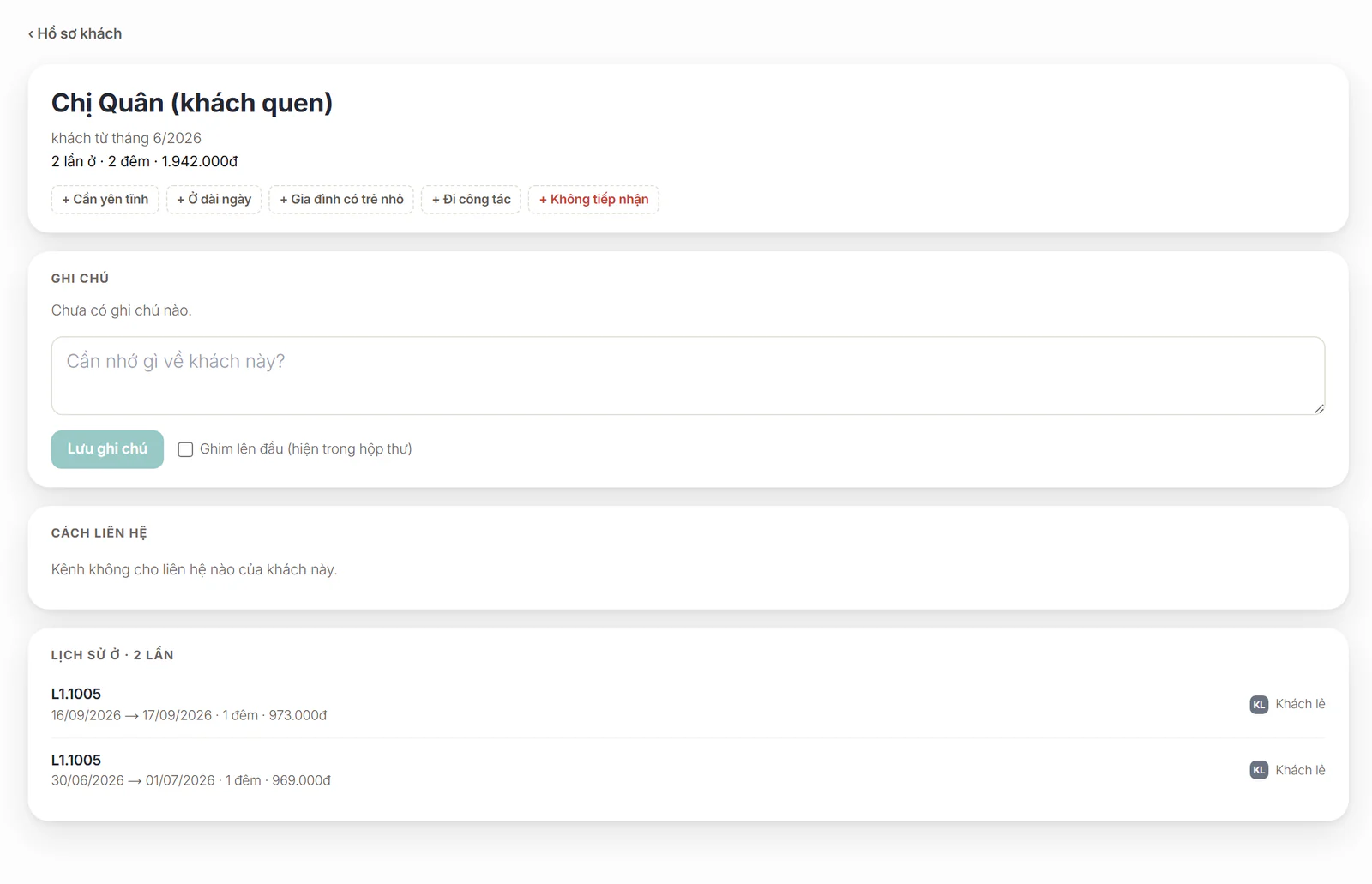The image size is (1372, 884).
Task: Add the Cần yên tĩnh tag
Action: point(105,200)
